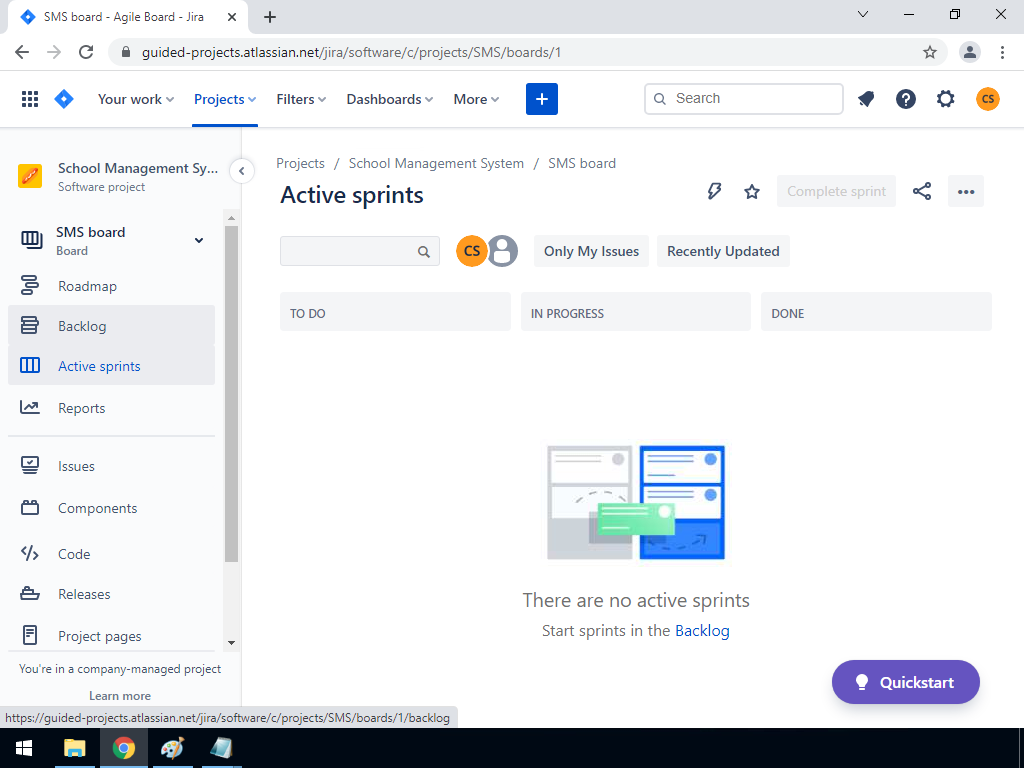Image resolution: width=1024 pixels, height=768 pixels.
Task: Open File Explorer from taskbar
Action: click(x=74, y=748)
